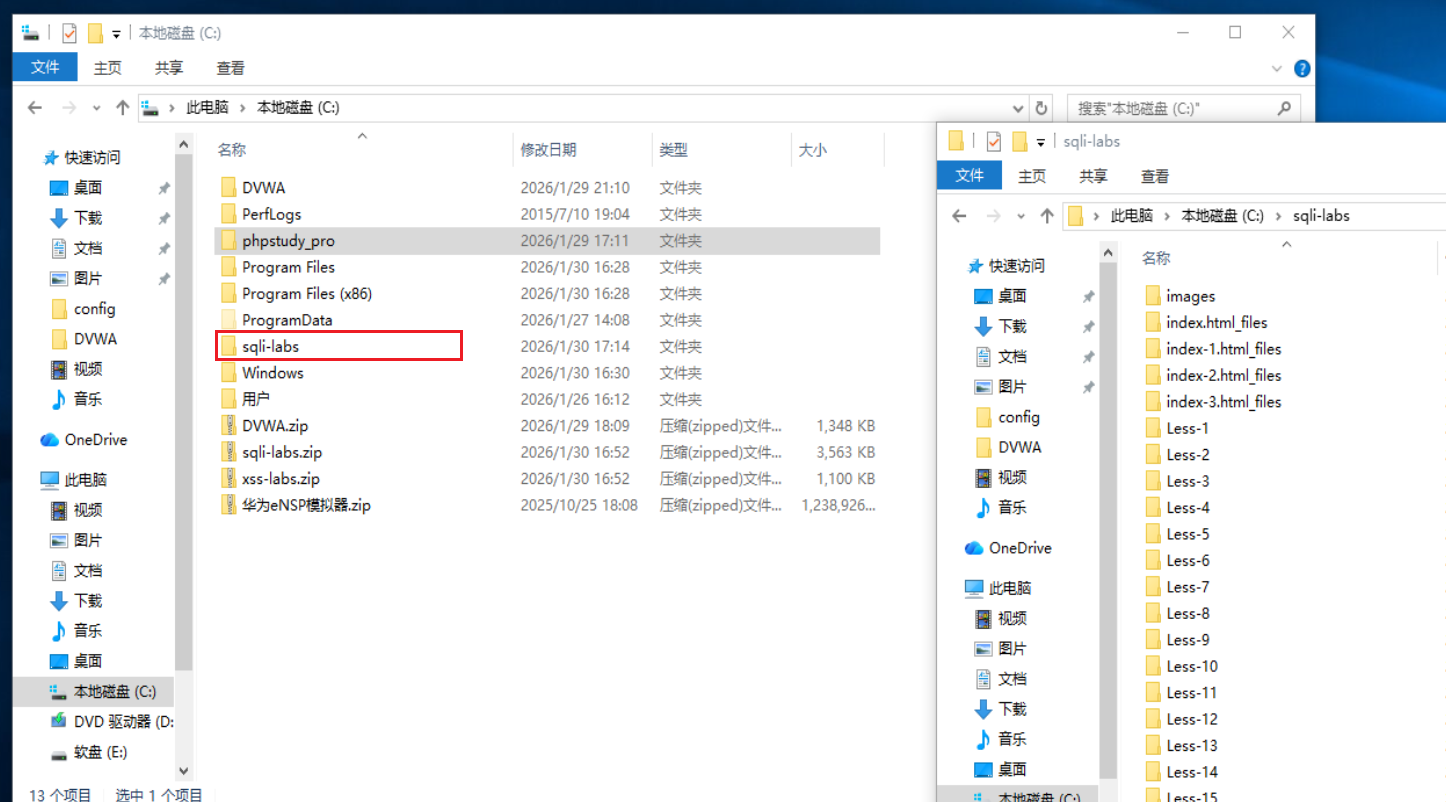
Task: Click the help icon in C: window
Action: click(x=1301, y=68)
